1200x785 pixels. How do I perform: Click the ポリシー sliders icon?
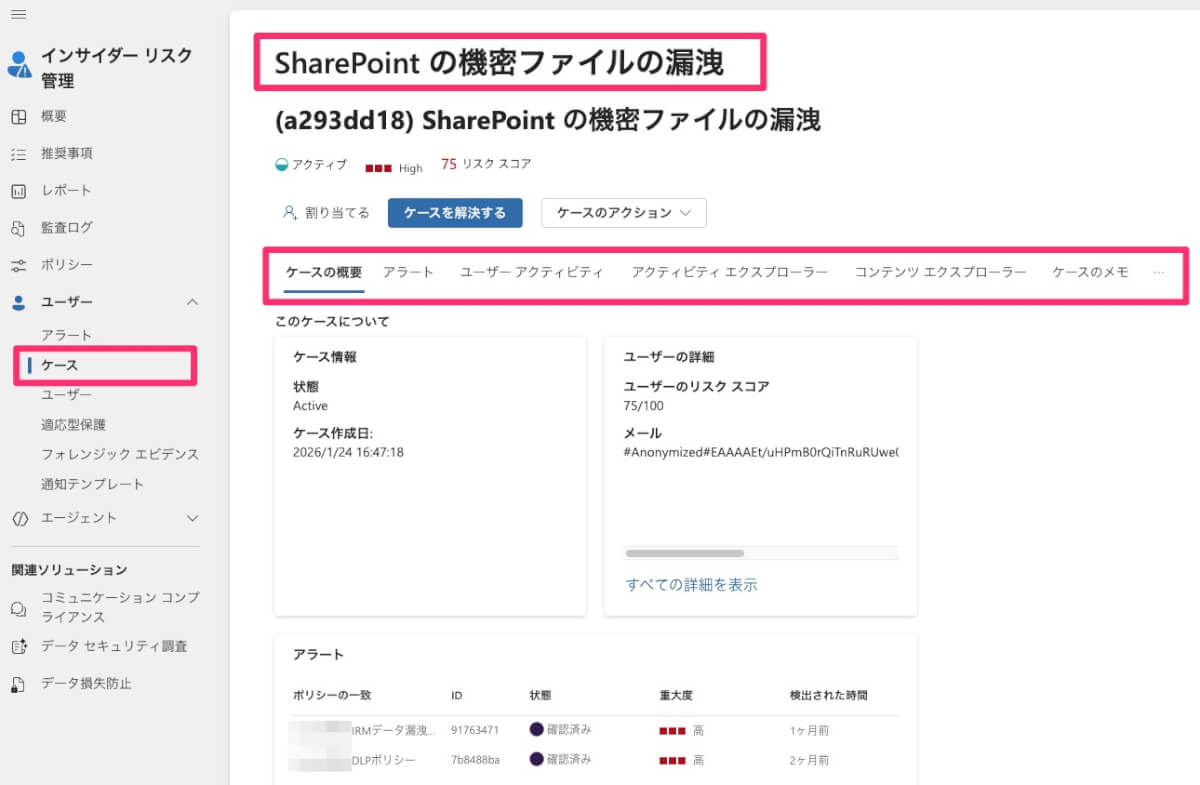18,265
